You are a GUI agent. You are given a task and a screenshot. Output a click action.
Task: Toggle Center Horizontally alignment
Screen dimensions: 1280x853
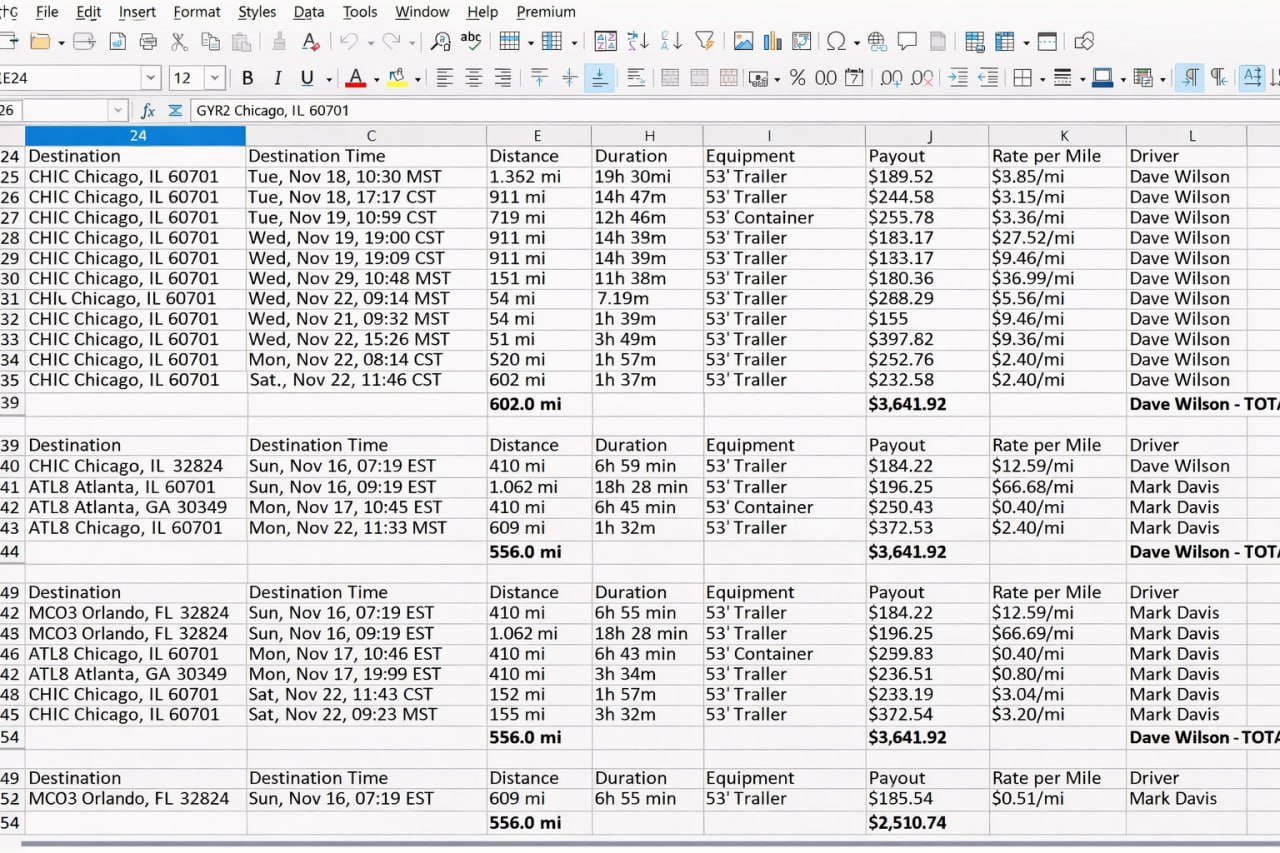[474, 78]
